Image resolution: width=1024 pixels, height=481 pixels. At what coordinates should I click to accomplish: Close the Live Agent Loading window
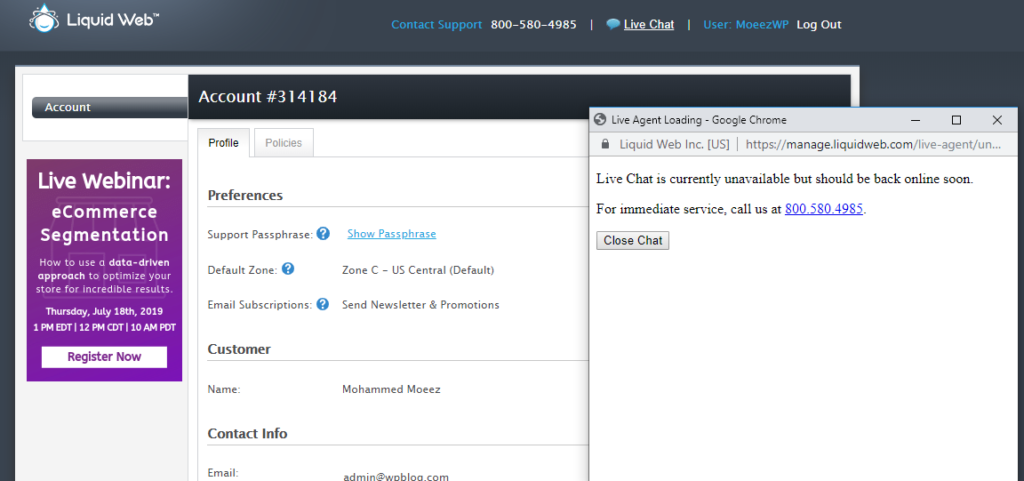[997, 120]
